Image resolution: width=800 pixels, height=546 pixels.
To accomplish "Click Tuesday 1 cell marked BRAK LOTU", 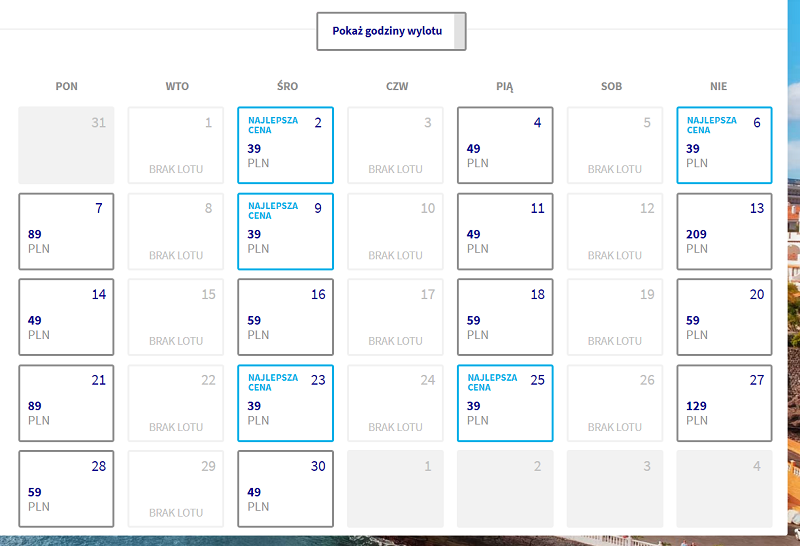I will (176, 145).
